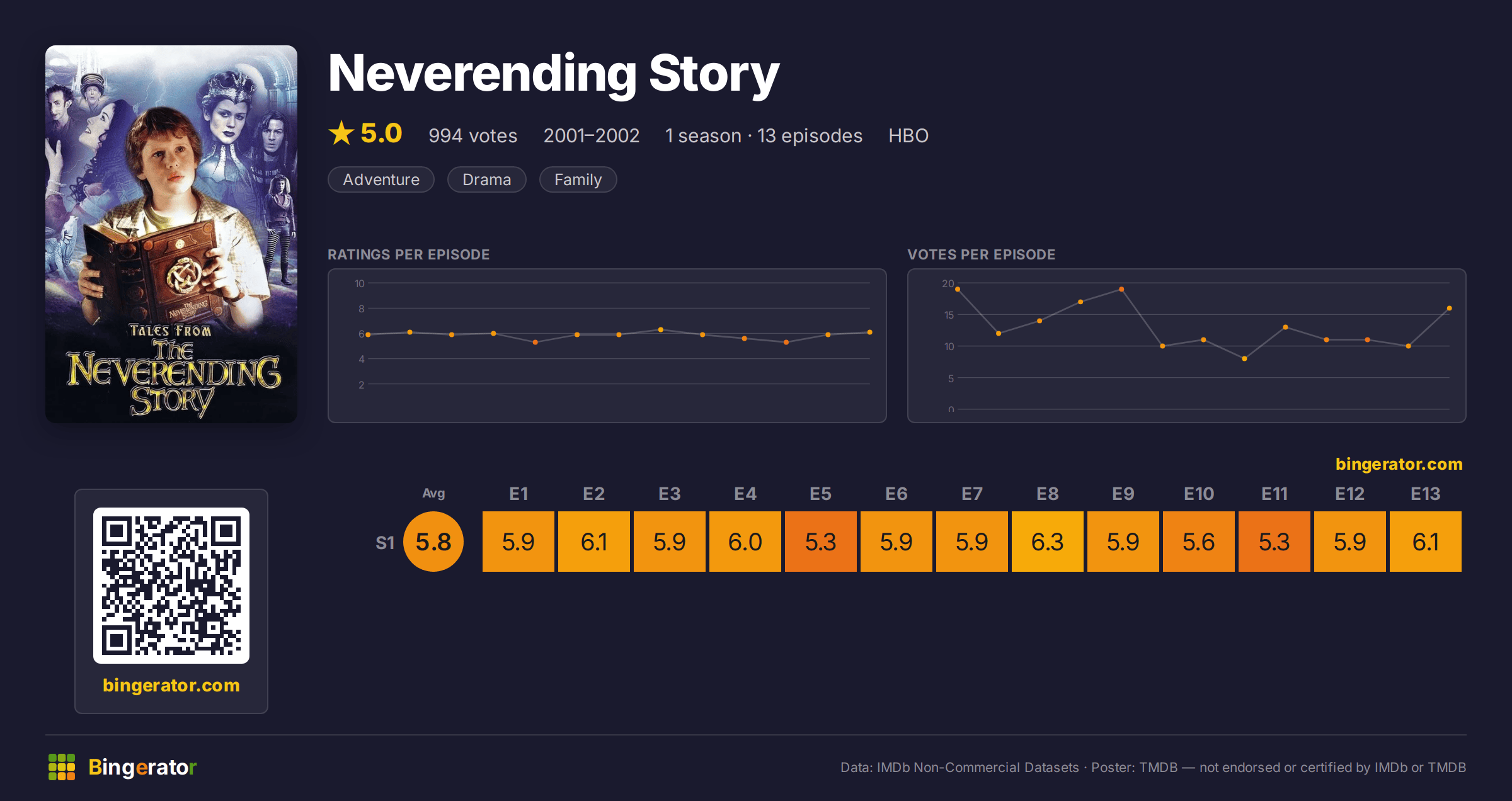Click the gold star rating icon
This screenshot has height=801, width=1512.
click(x=341, y=133)
